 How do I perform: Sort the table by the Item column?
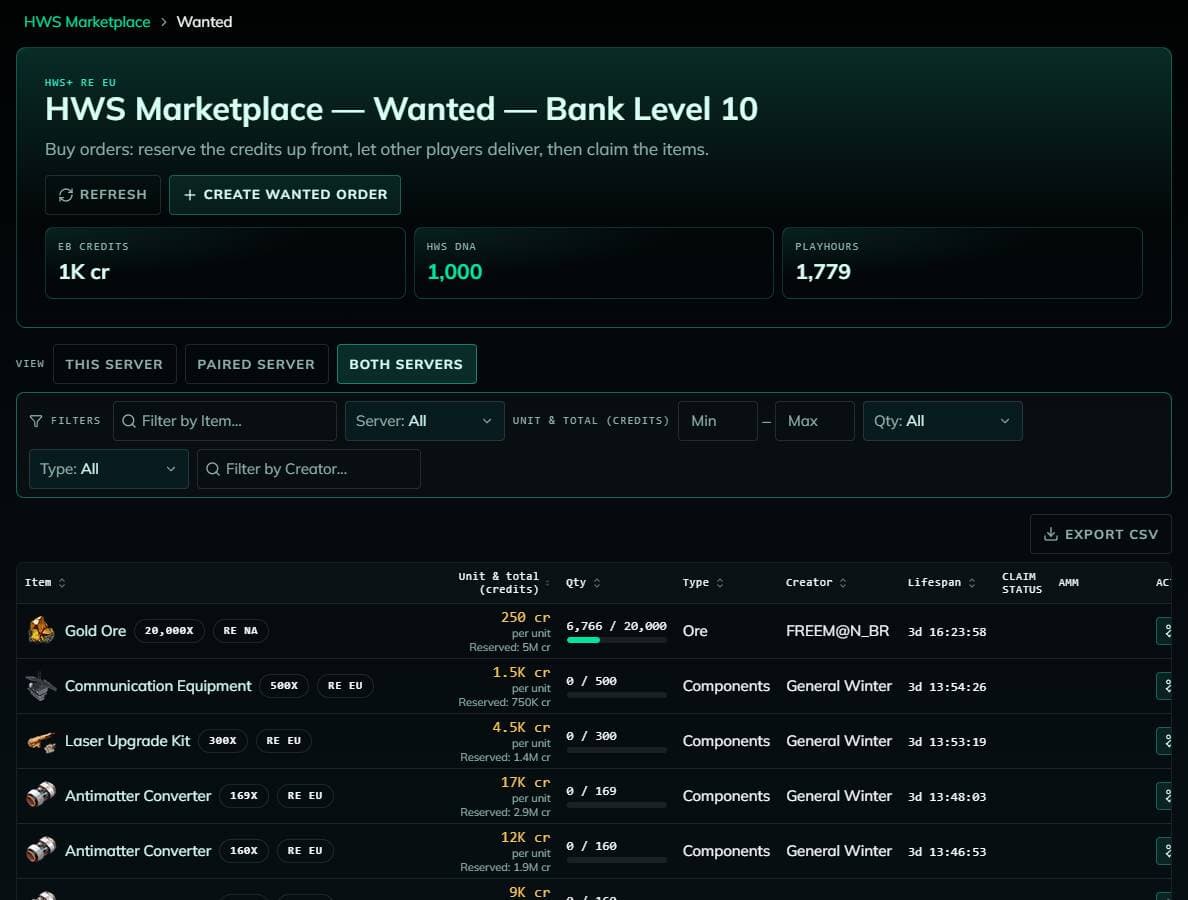[x=45, y=583]
